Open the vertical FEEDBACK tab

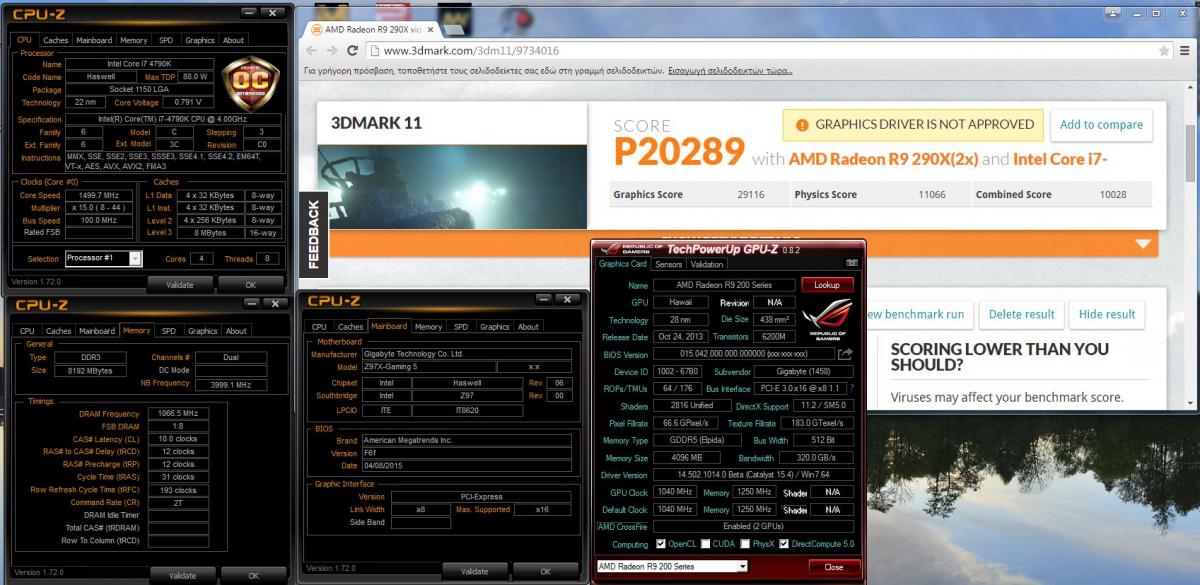click(x=312, y=236)
